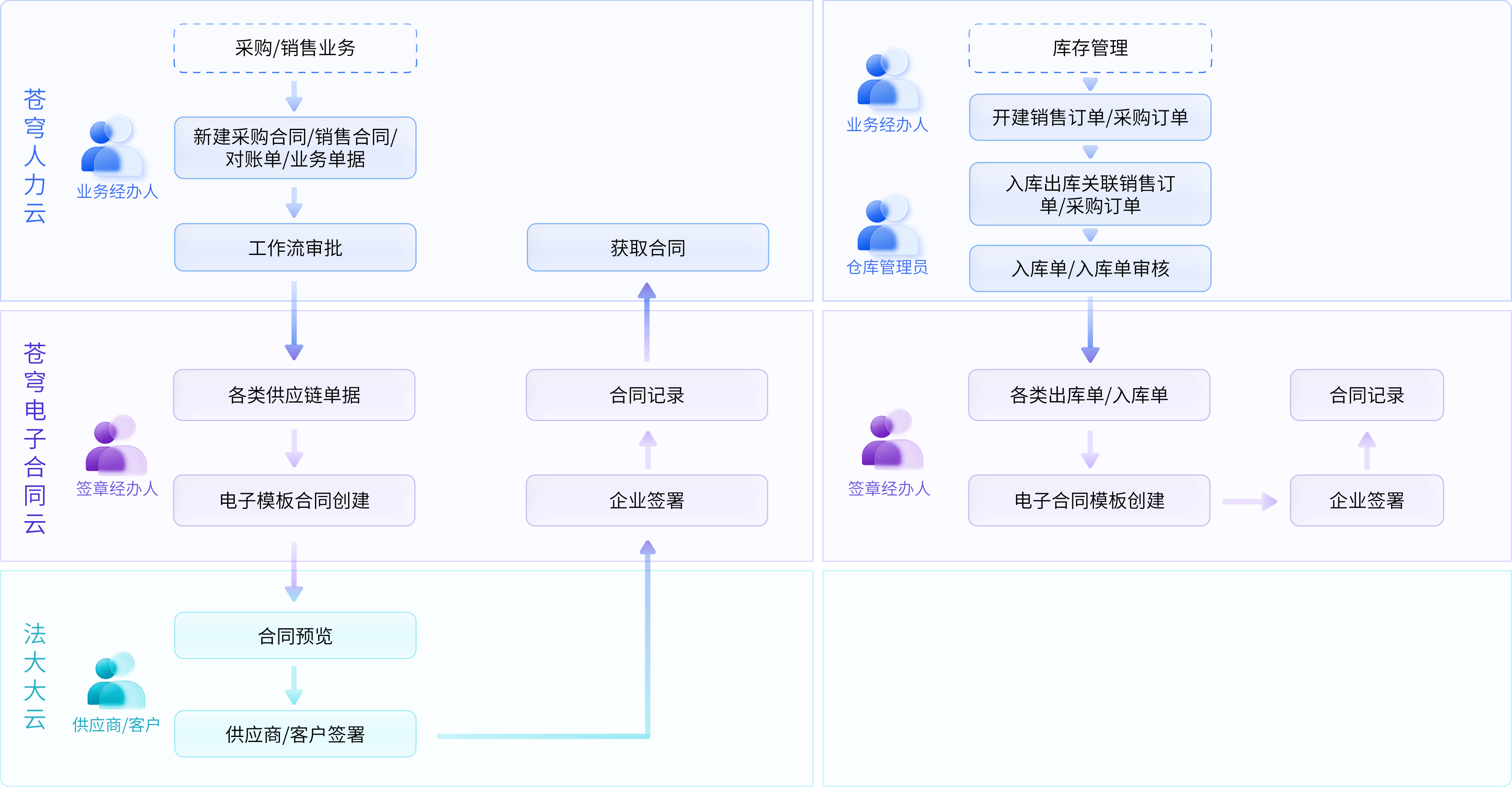Screen dimensions: 1512x787
Task: Click the 签章经办人 label in the left diagram
Action: (x=117, y=489)
